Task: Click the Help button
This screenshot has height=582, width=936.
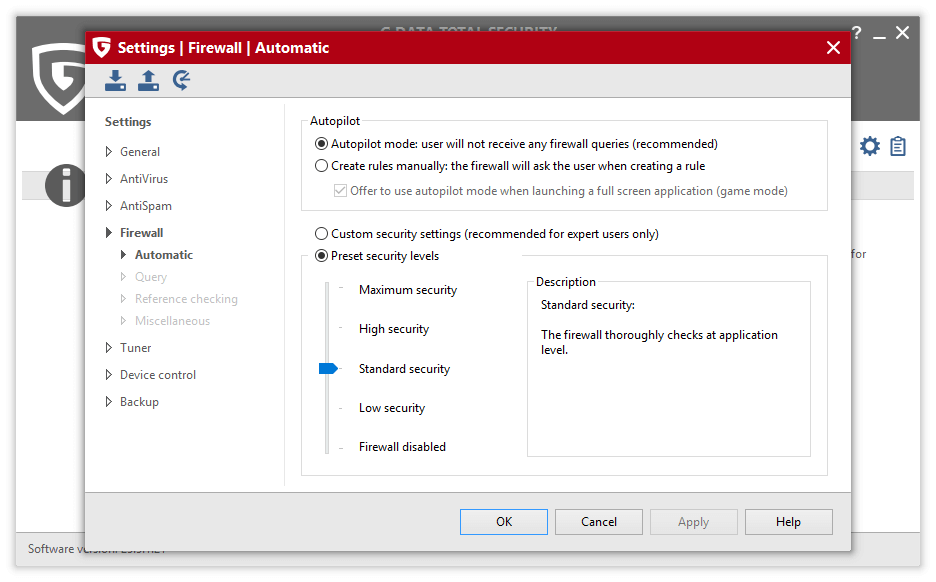Action: point(788,522)
